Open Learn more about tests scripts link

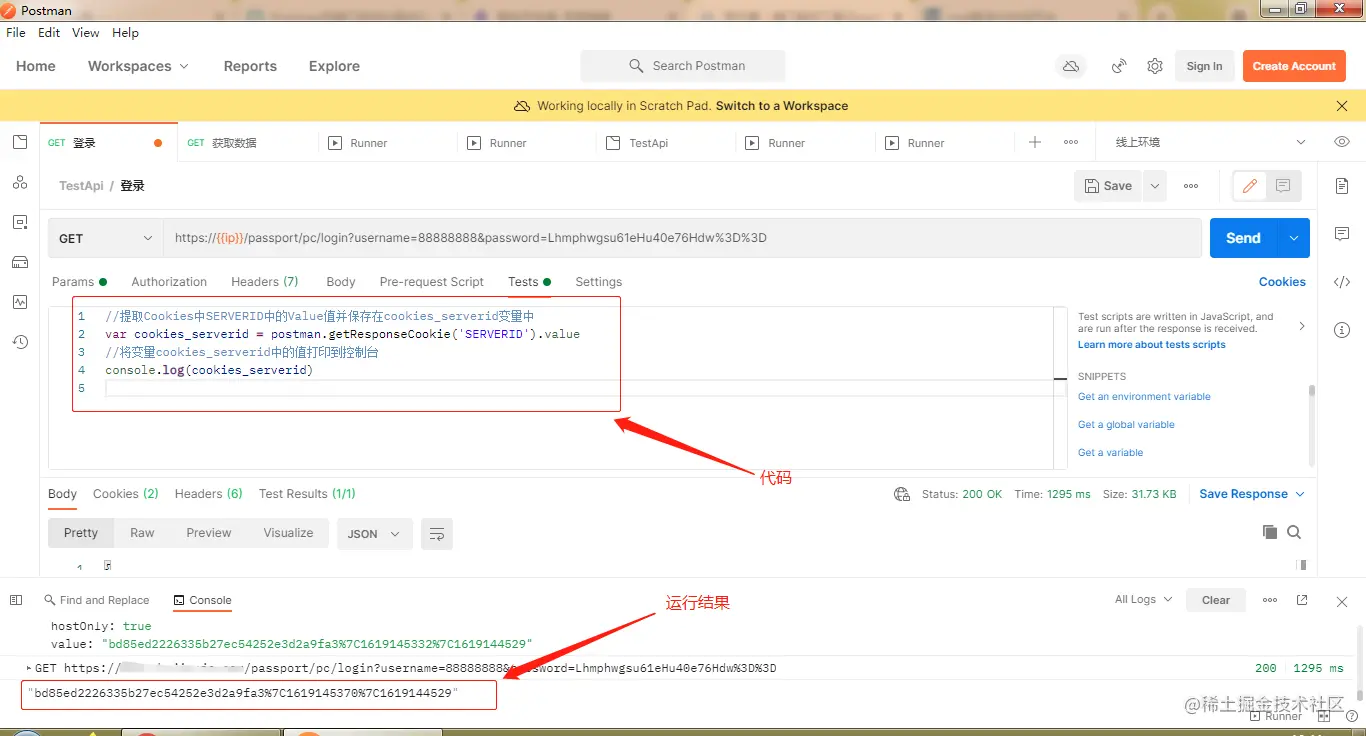point(1151,345)
